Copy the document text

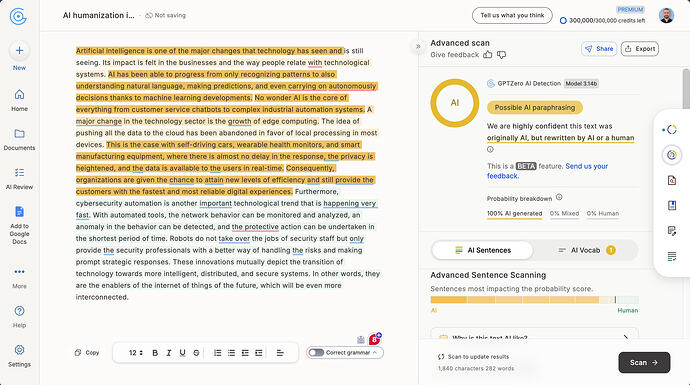(x=87, y=352)
